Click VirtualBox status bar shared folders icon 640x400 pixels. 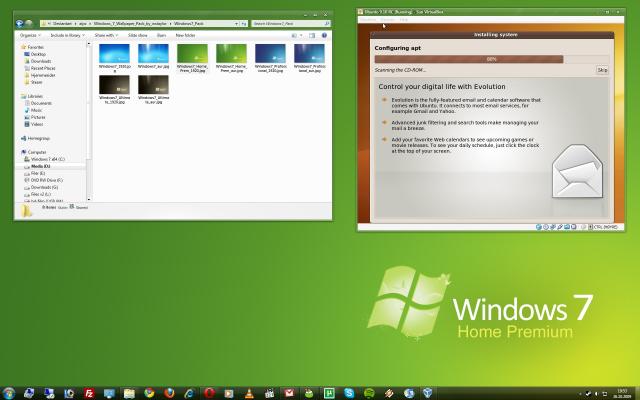point(567,227)
